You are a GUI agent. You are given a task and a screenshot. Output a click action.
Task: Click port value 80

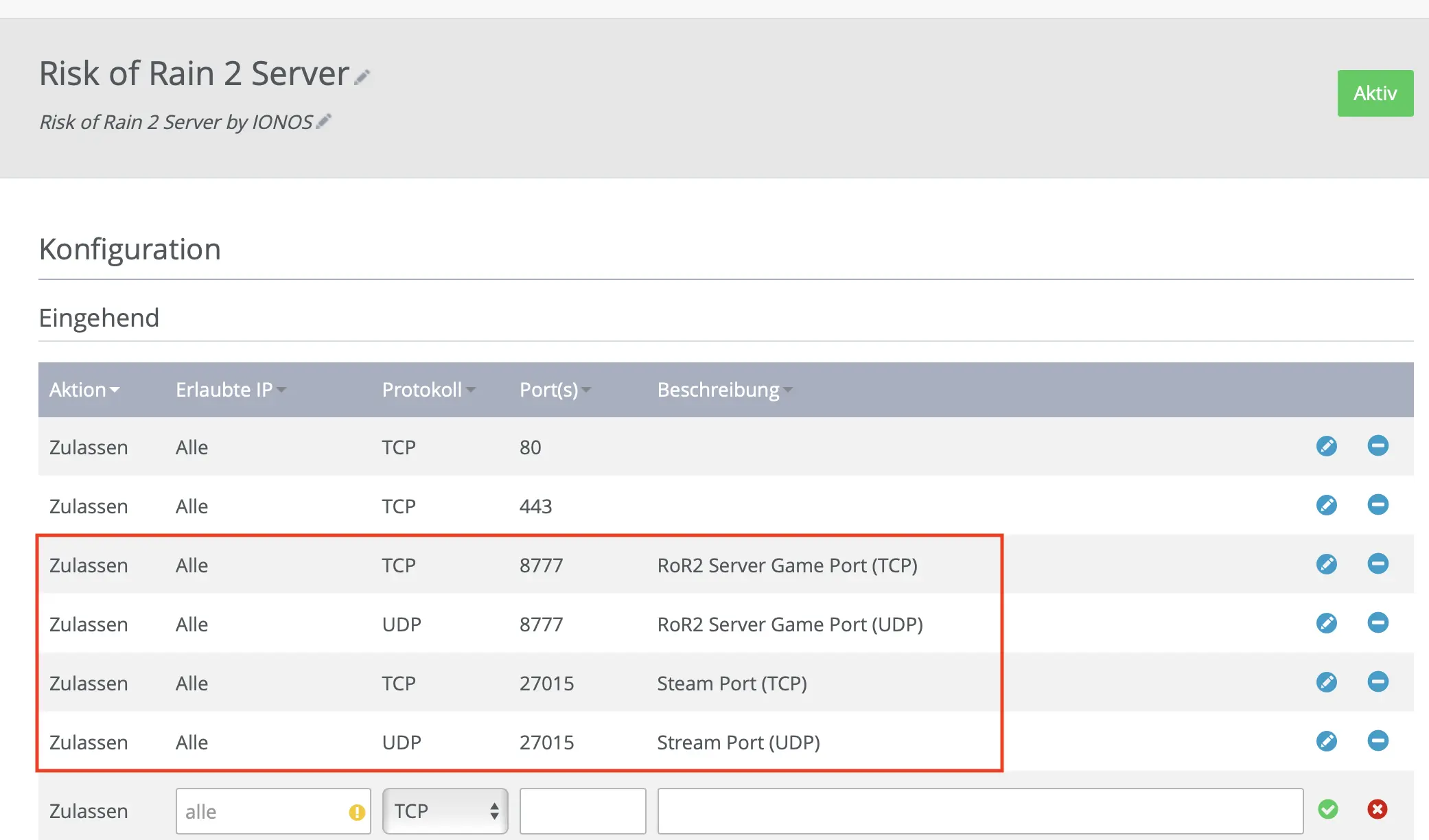pyautogui.click(x=530, y=447)
